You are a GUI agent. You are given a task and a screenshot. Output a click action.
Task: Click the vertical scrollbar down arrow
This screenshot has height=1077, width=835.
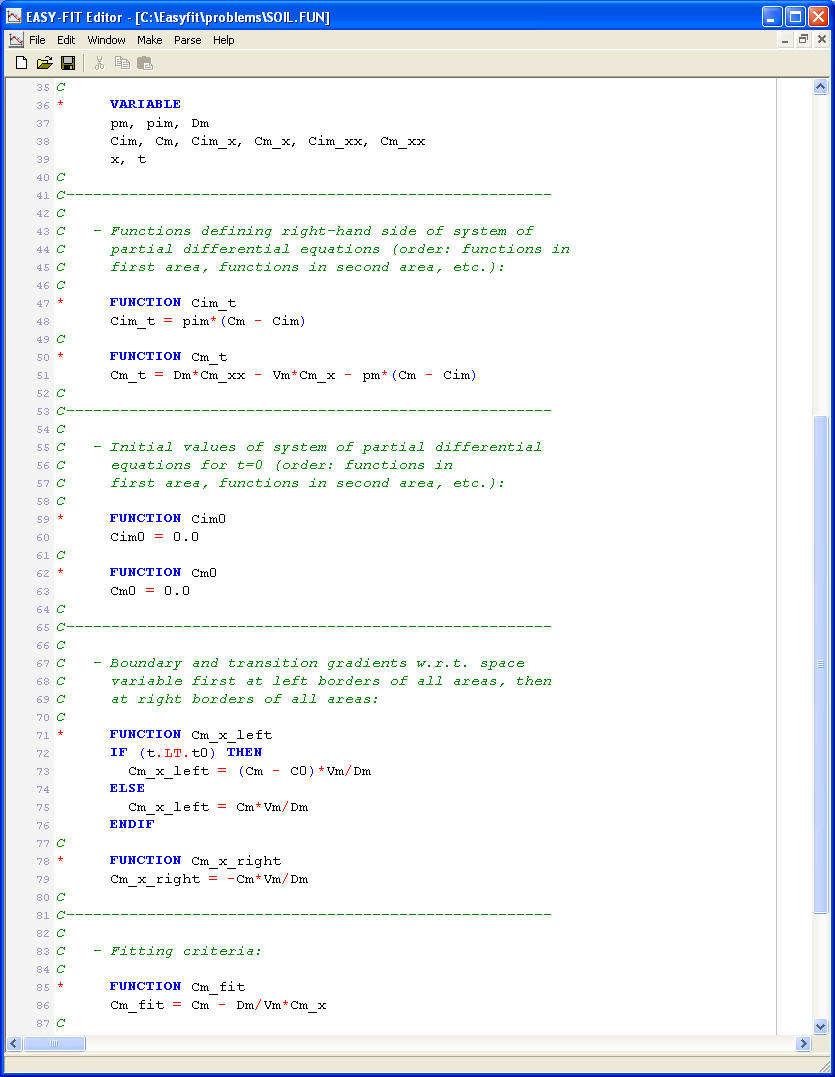coord(821,1026)
